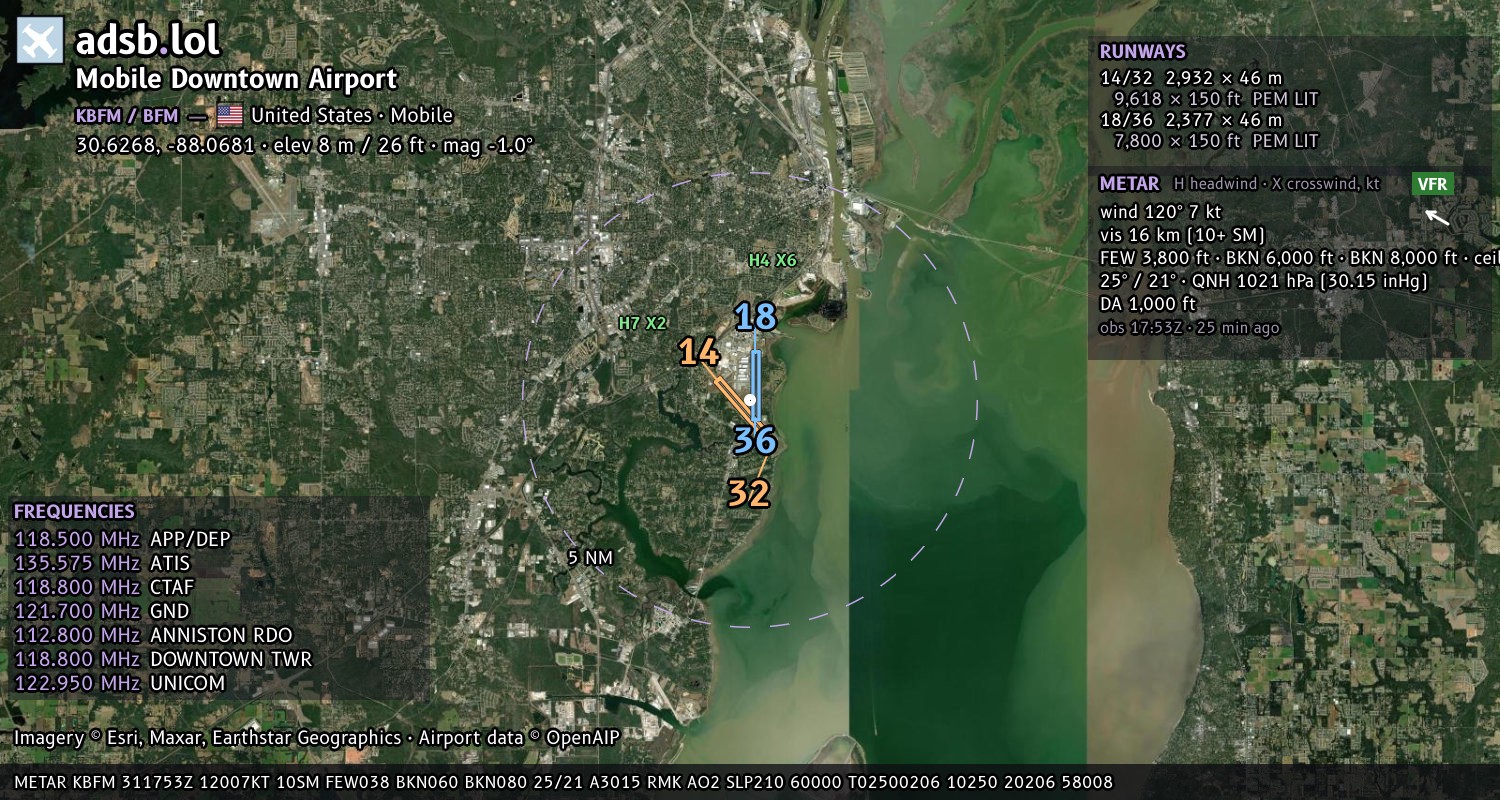
Task: Click the 18/36 2,377 × 46 m row
Action: [x=1191, y=120]
